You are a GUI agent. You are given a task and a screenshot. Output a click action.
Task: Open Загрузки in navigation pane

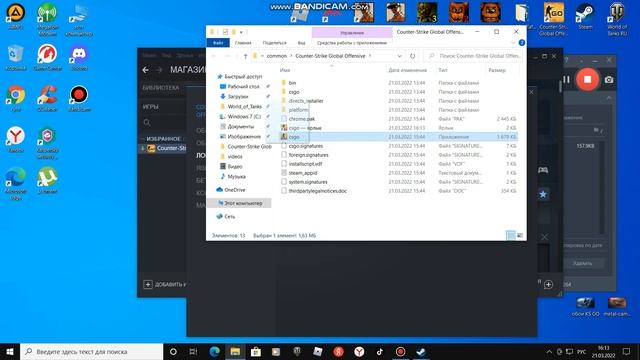[238, 96]
